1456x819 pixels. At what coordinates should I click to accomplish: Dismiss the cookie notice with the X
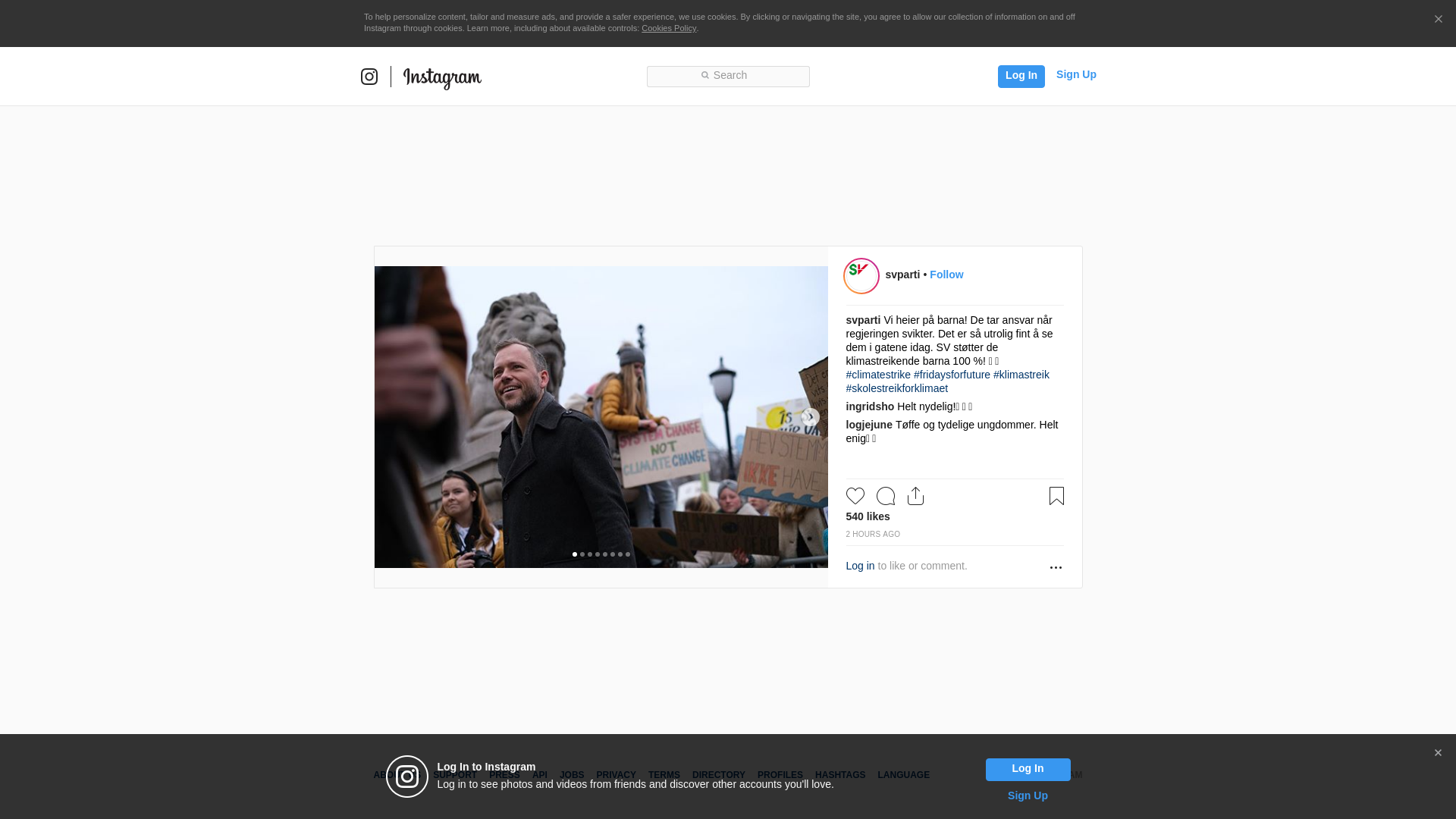click(x=1438, y=19)
